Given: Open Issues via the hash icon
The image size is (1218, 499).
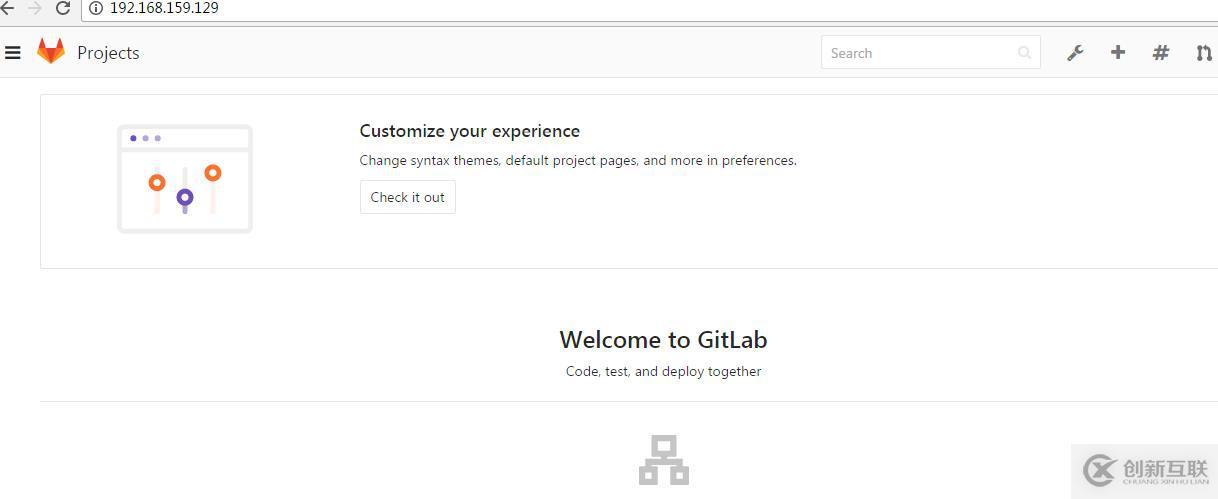Looking at the screenshot, I should [x=1161, y=53].
